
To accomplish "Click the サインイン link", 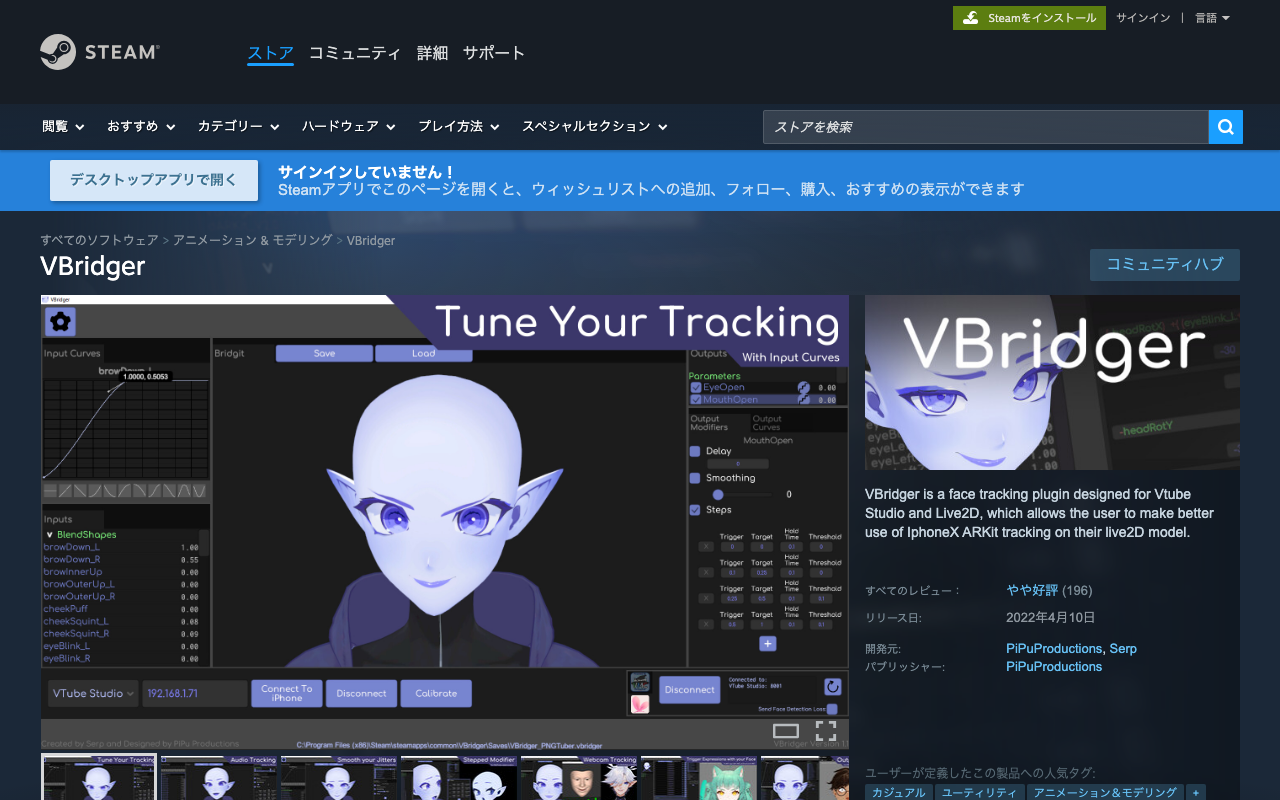I will (x=1143, y=18).
